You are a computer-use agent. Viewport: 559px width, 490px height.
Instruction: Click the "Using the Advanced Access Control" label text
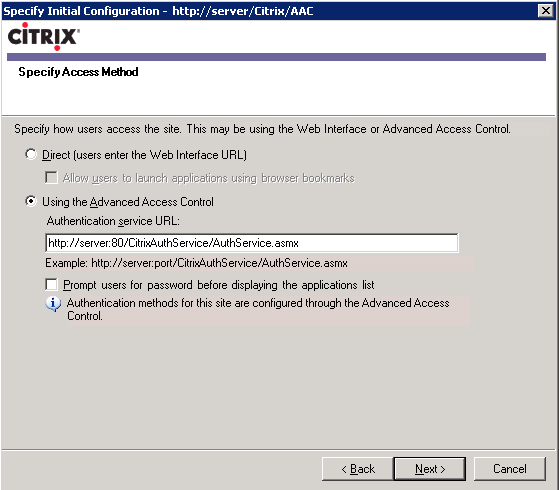pyautogui.click(x=128, y=202)
